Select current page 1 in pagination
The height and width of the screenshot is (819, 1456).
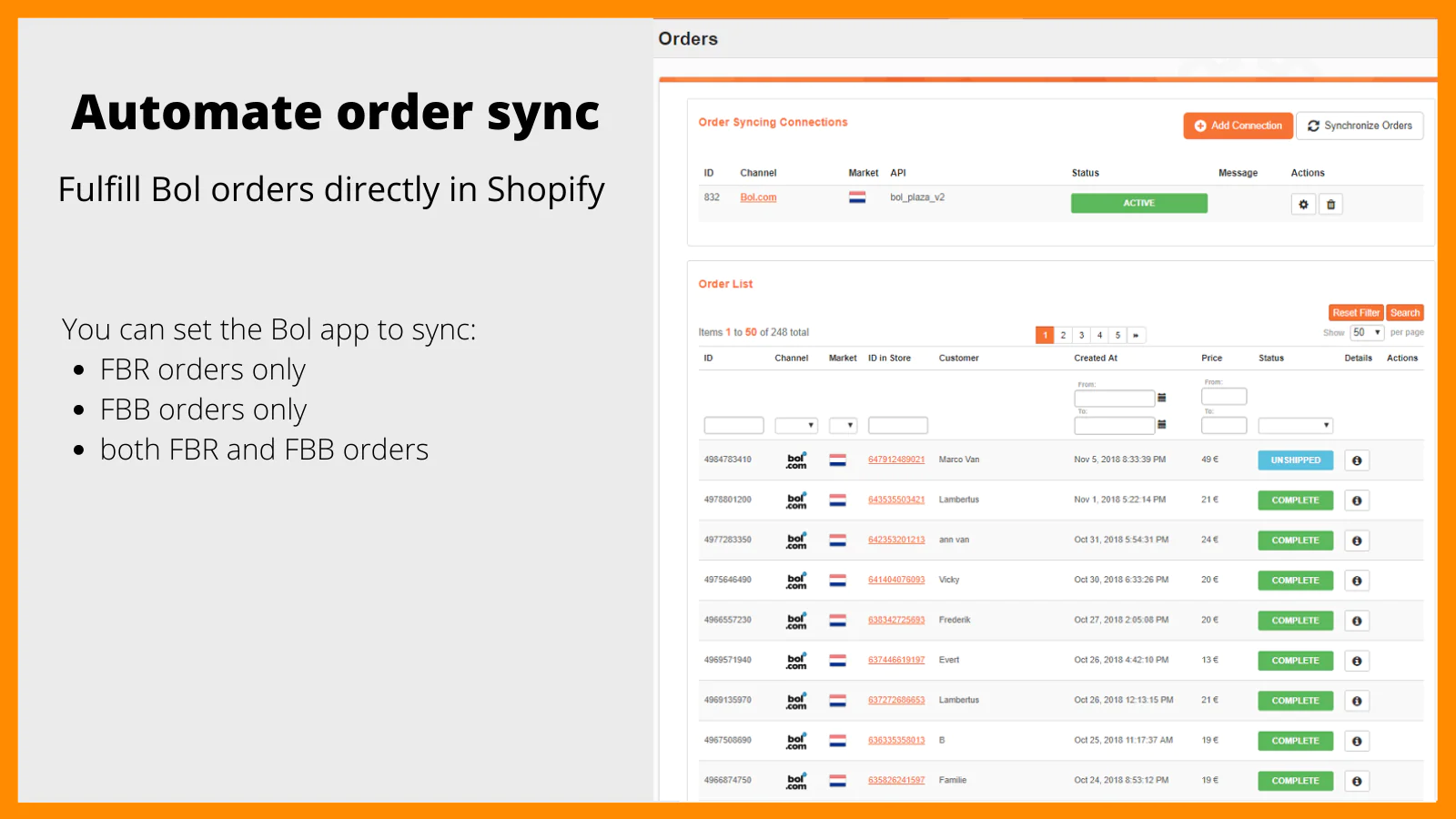pos(1045,335)
